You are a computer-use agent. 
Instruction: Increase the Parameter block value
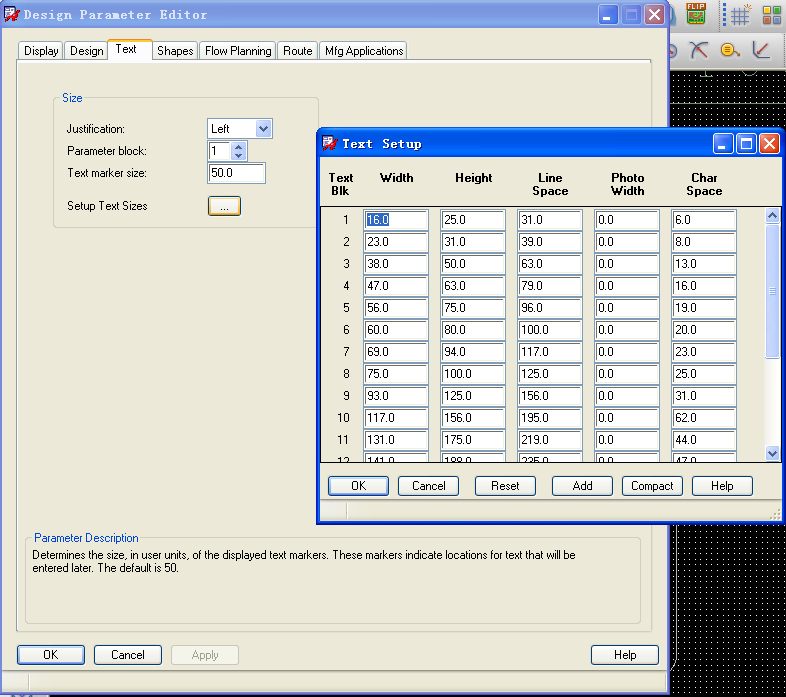pos(238,146)
